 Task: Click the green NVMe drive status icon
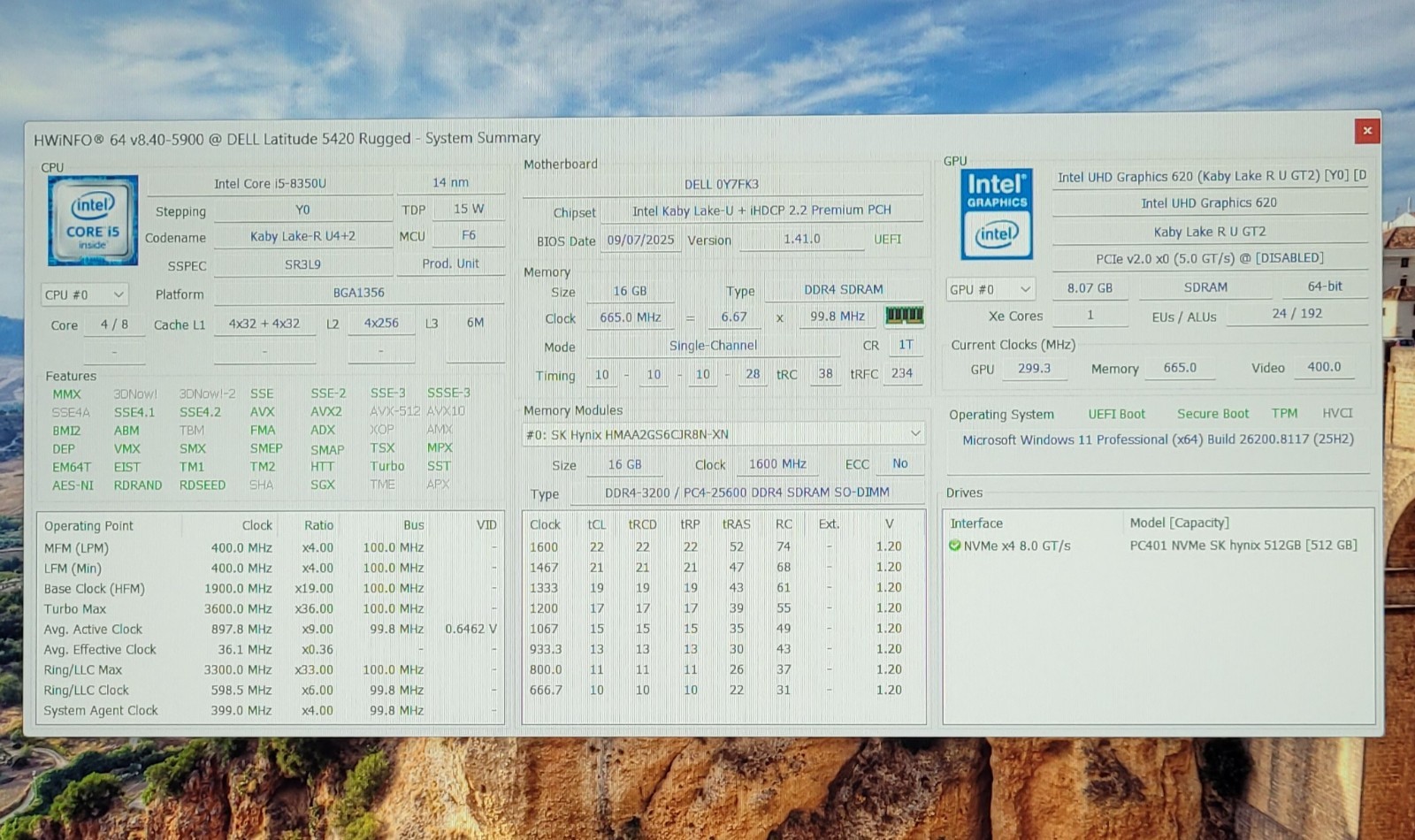point(954,546)
